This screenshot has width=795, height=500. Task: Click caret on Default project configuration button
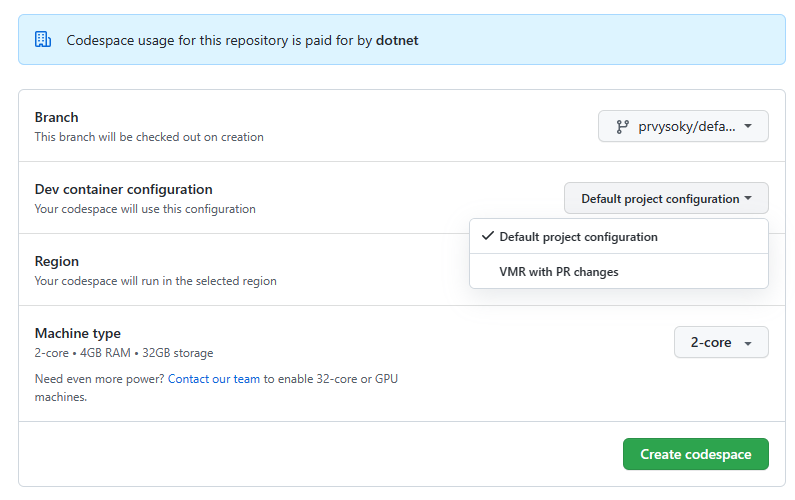pyautogui.click(x=748, y=198)
